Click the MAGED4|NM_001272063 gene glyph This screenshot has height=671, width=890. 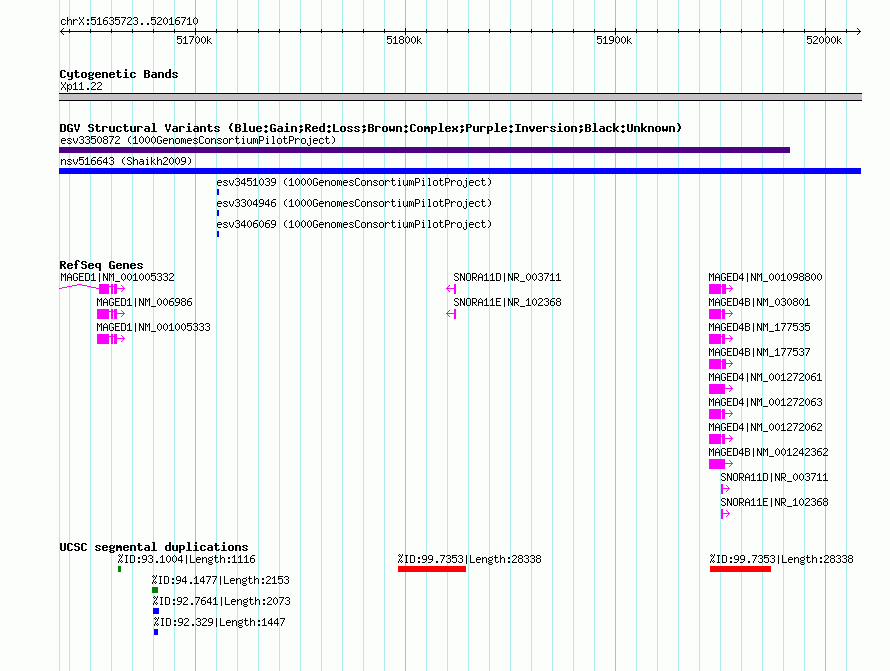click(721, 414)
